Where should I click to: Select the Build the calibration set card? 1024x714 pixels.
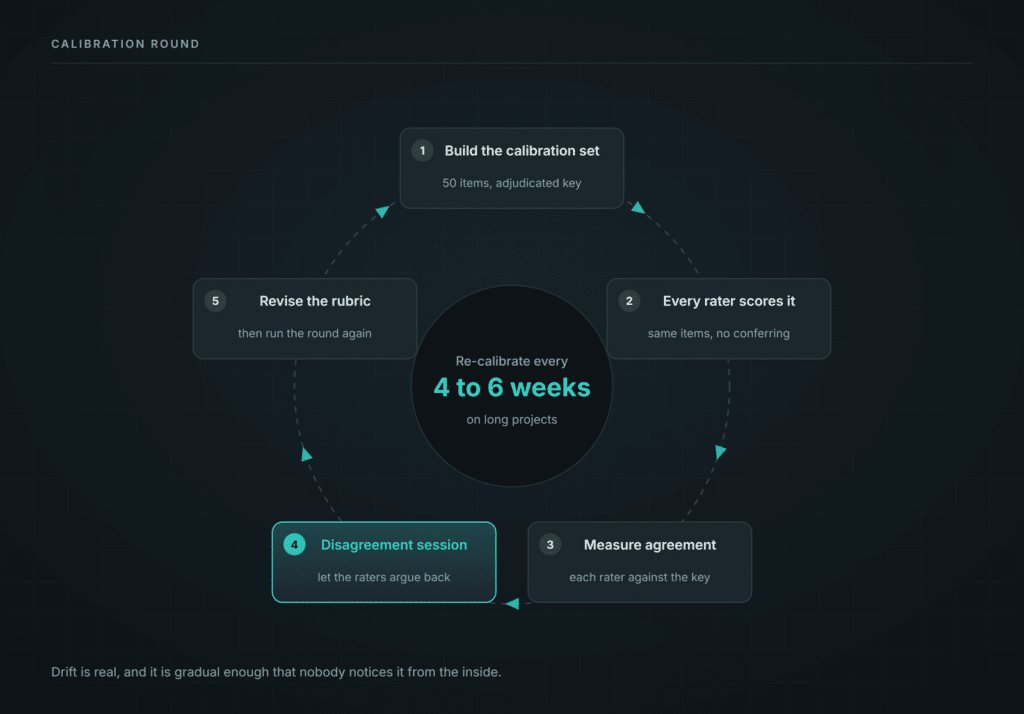(512, 169)
